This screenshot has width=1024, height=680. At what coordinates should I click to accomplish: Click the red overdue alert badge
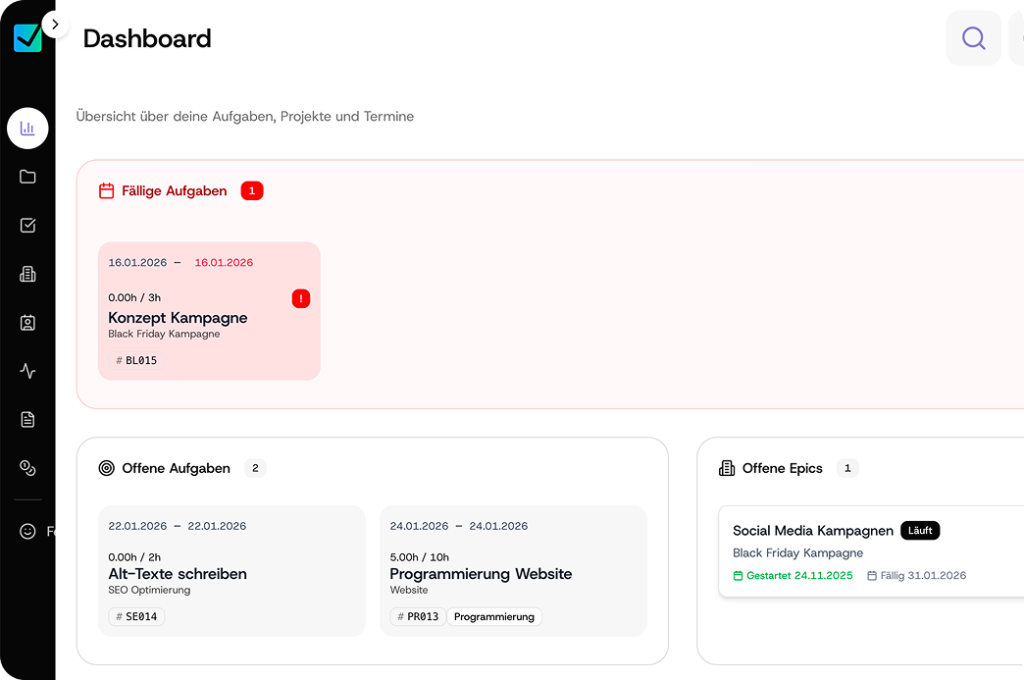coord(301,298)
